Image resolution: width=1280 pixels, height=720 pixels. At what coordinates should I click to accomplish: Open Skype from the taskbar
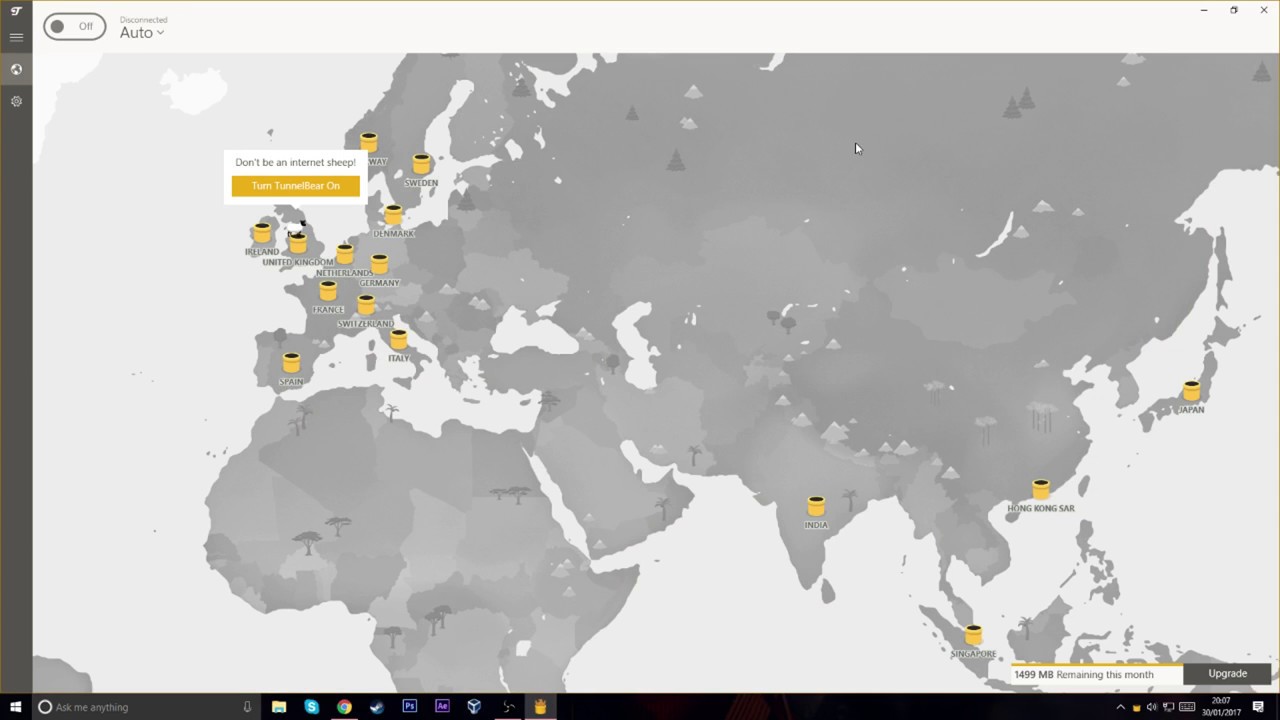312,707
